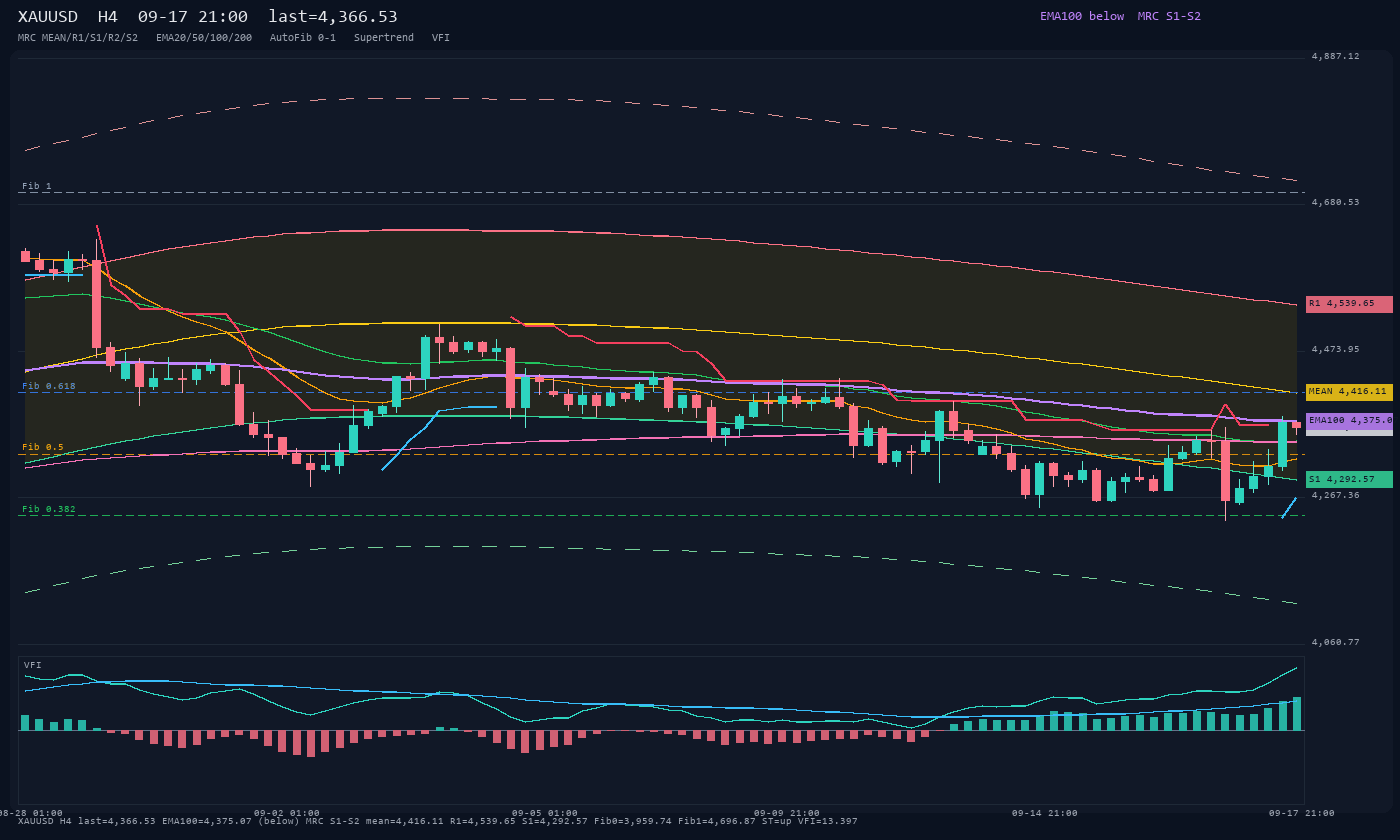Click the 09-17 21:00 timestamp in the title

(x=193, y=17)
